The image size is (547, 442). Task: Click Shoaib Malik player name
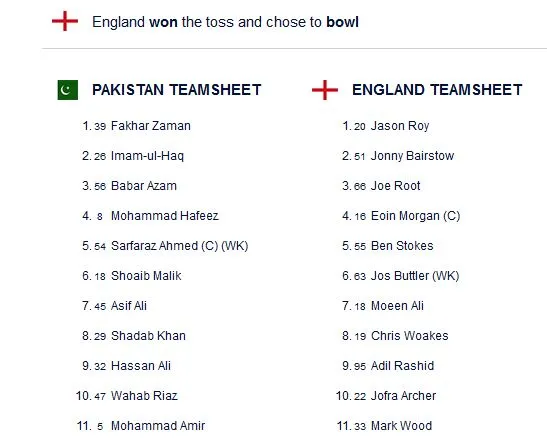pos(146,276)
